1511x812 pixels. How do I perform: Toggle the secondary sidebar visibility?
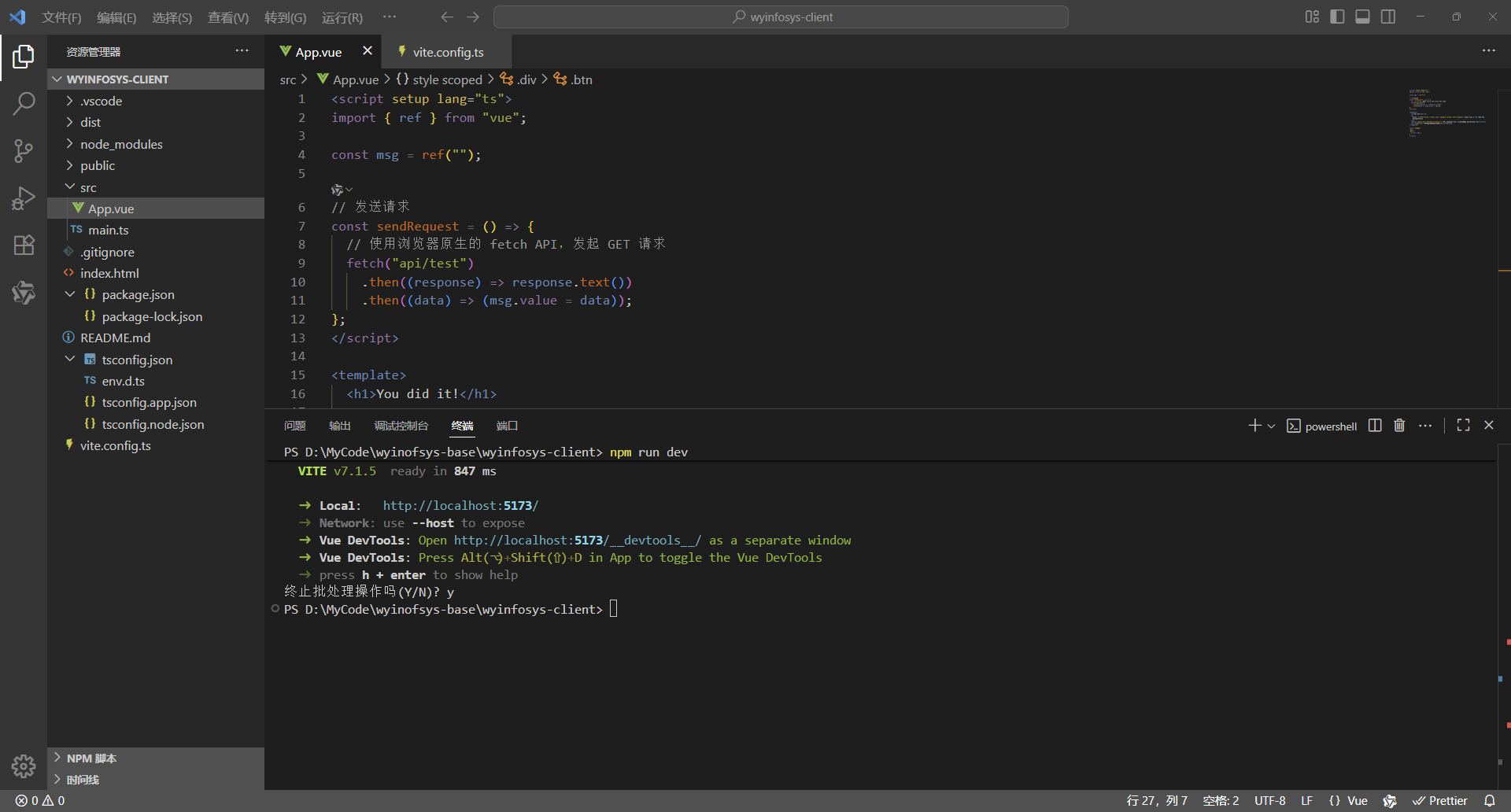pos(1387,17)
